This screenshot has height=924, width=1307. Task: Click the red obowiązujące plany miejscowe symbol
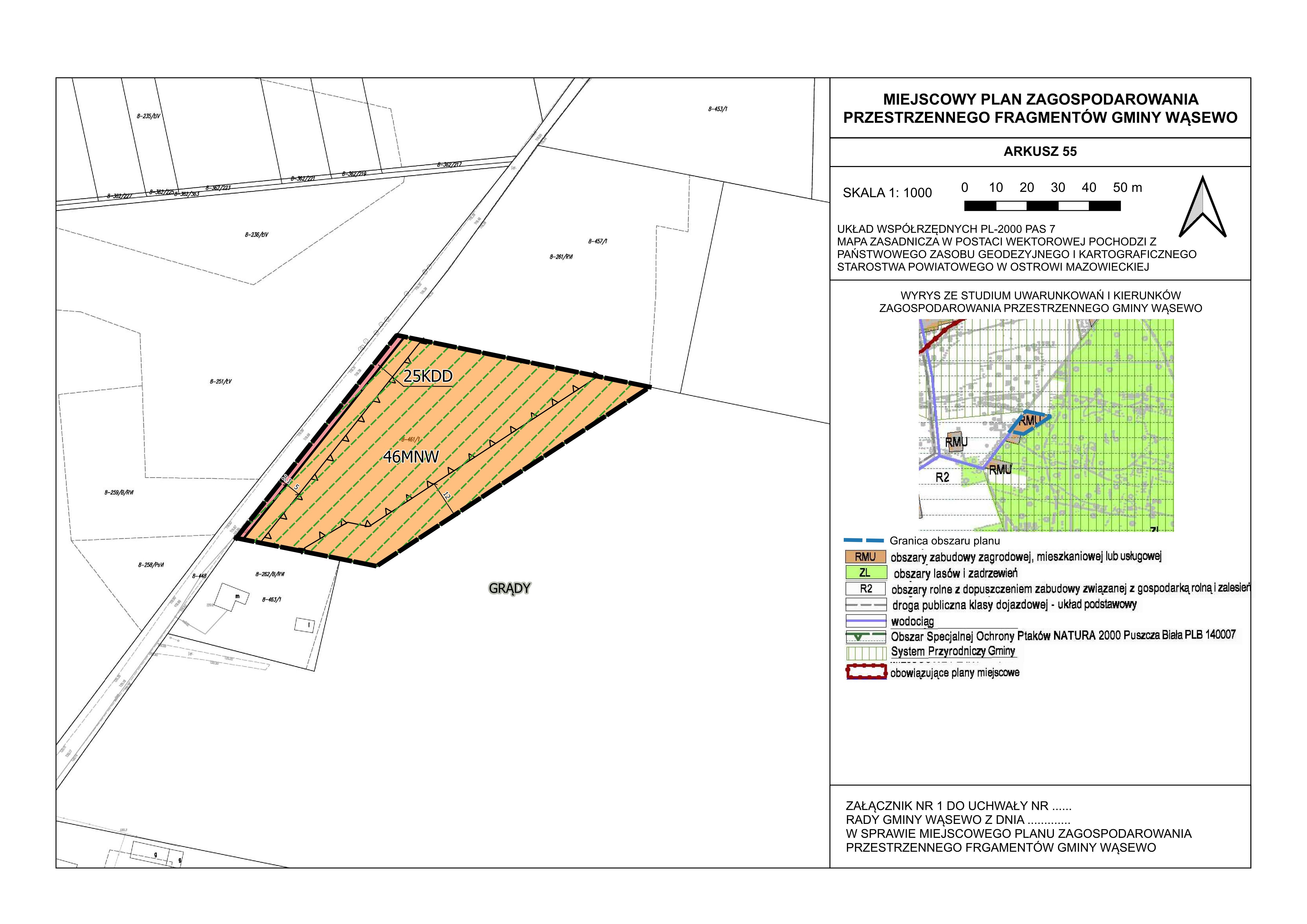point(866,672)
